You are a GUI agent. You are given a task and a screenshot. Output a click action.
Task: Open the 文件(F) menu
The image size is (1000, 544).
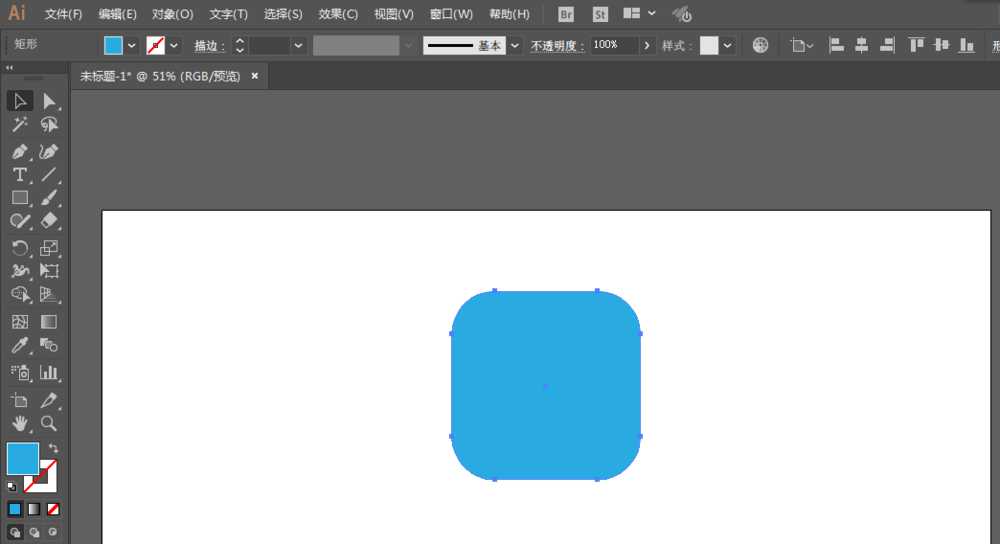pyautogui.click(x=63, y=14)
